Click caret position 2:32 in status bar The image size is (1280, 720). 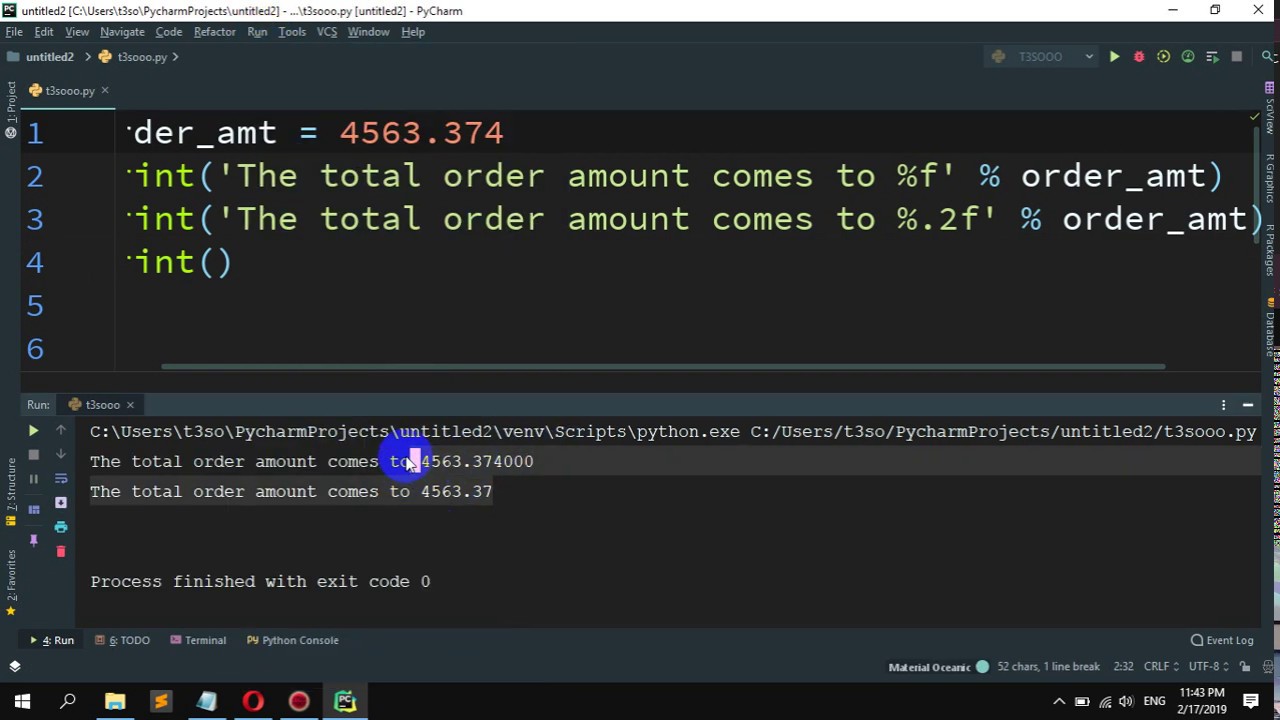point(1123,667)
